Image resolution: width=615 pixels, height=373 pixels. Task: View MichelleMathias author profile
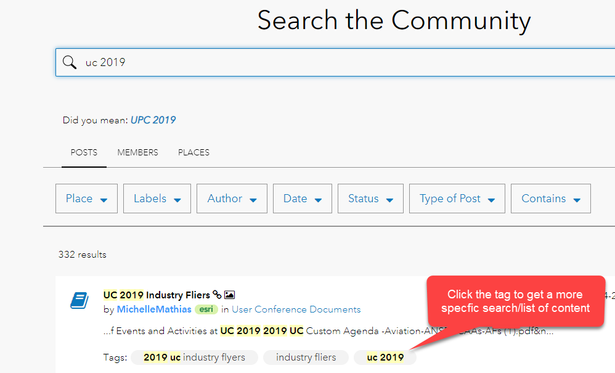154,309
